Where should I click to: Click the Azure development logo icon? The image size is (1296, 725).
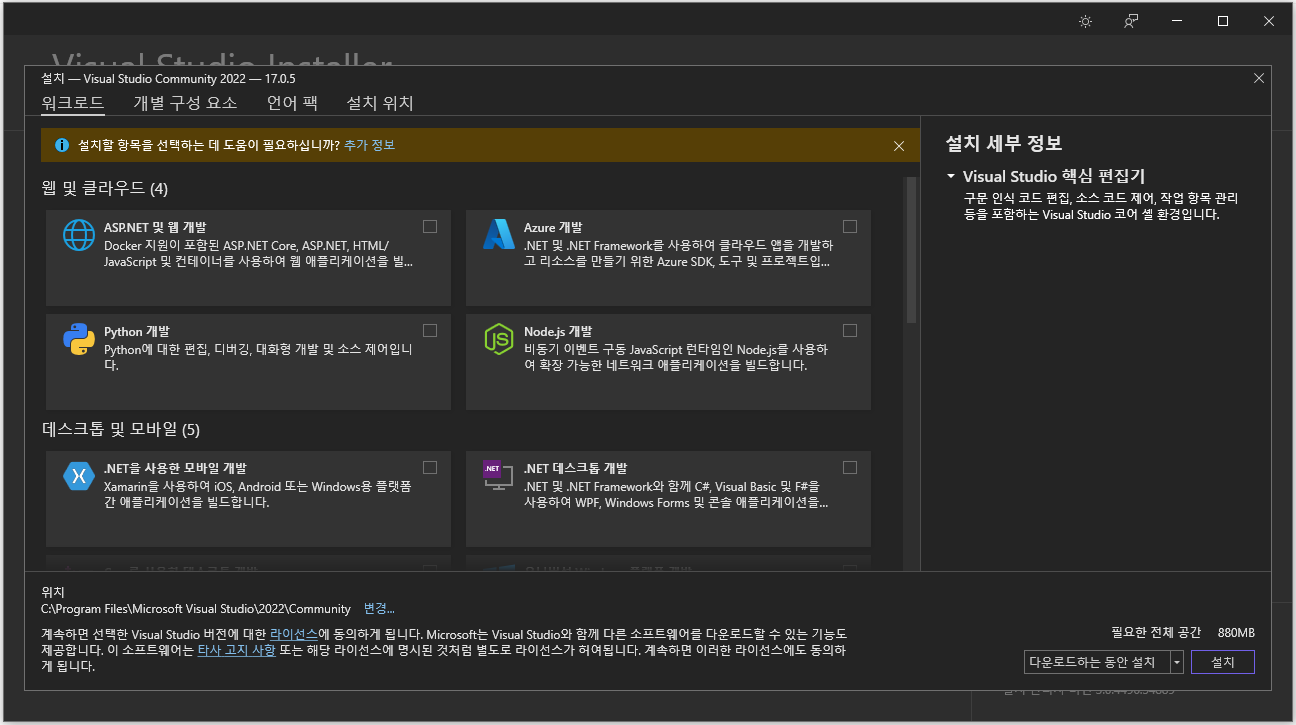(x=498, y=234)
